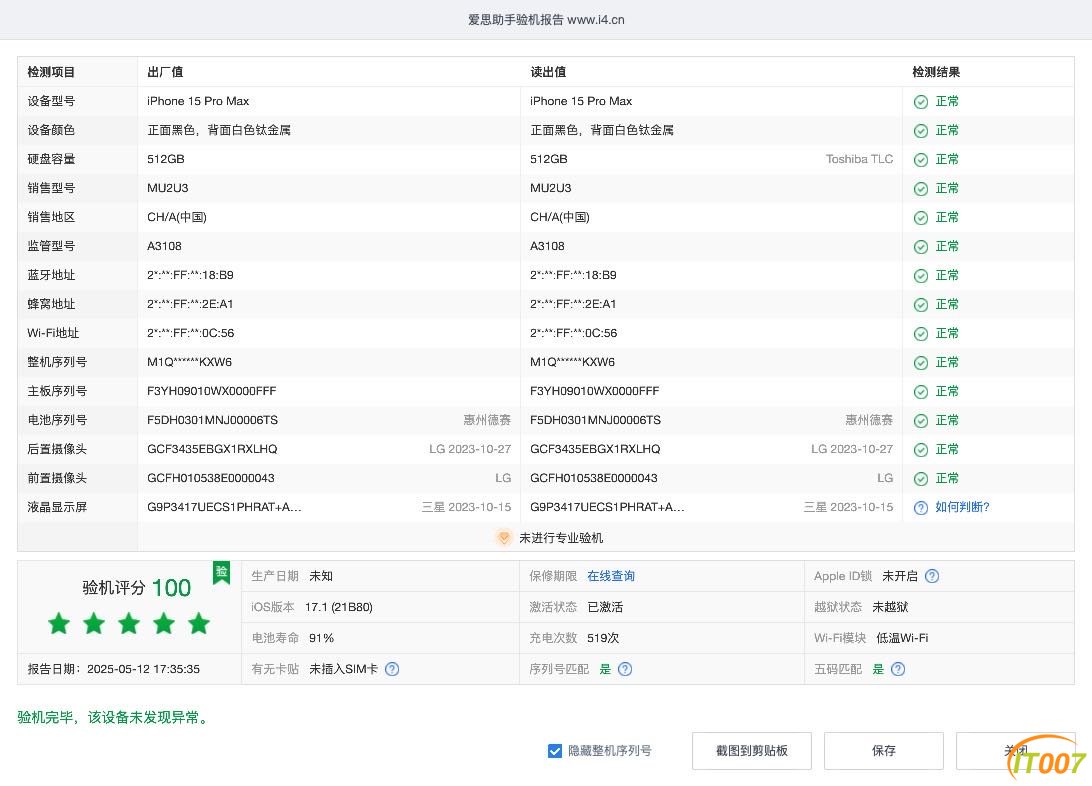Click 生产日期 value 未知
Image resolution: width=1092 pixels, height=786 pixels.
point(321,576)
